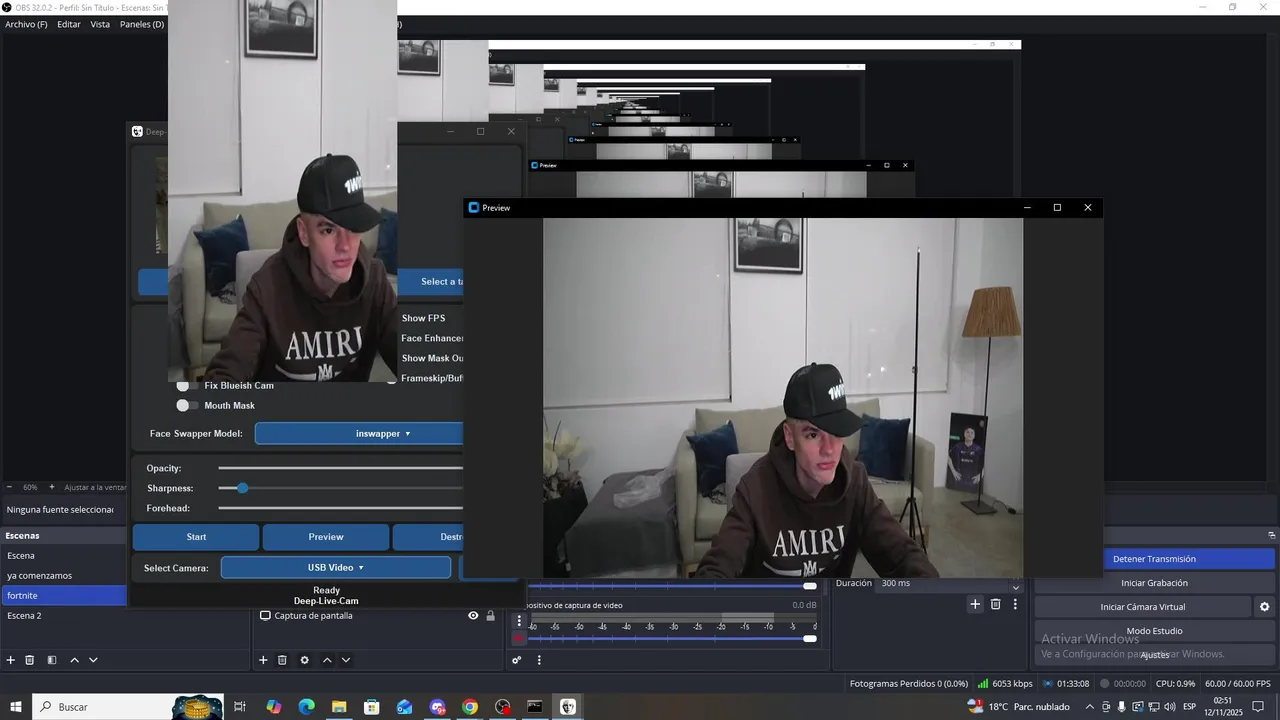
Task: Open source properties gear icon in sources toolbar
Action: click(304, 660)
